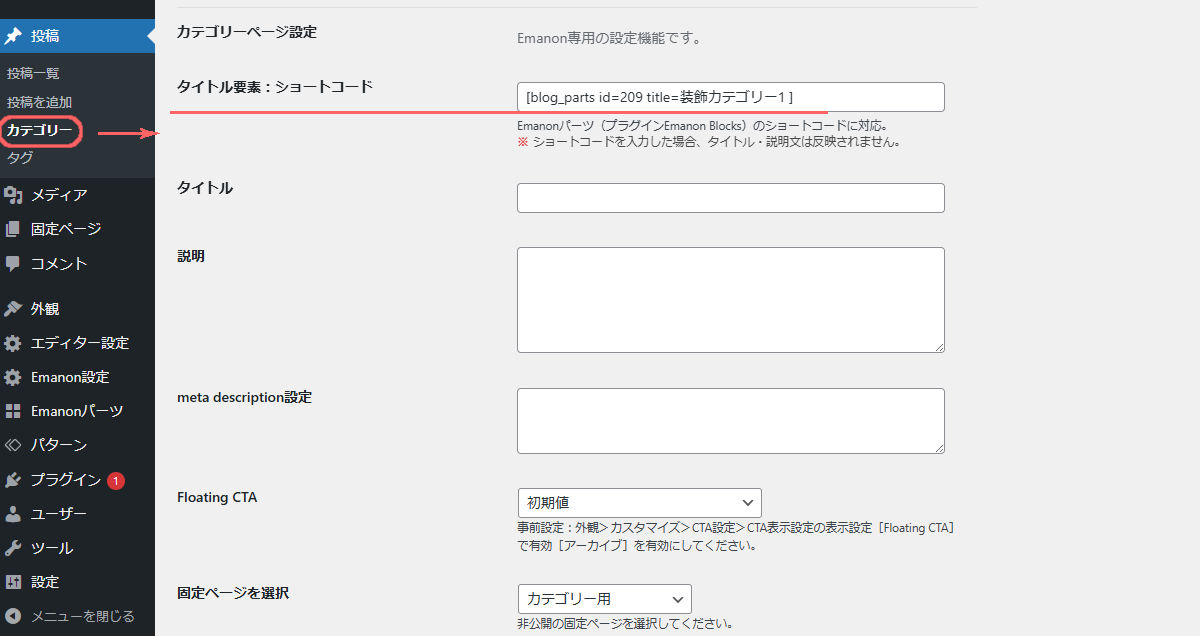Click the grid icon for Emanonパーツ
Screen dimensions: 1200x636
click(13, 411)
